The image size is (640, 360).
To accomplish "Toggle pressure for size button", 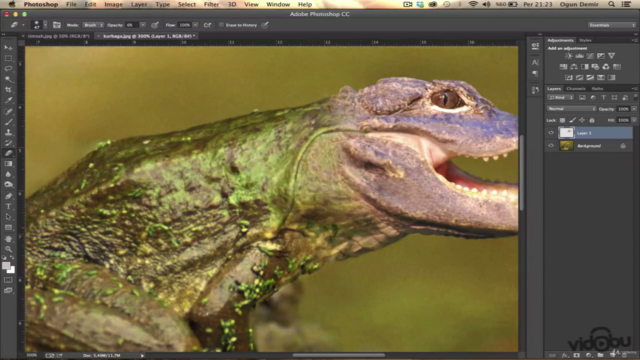I will point(265,25).
